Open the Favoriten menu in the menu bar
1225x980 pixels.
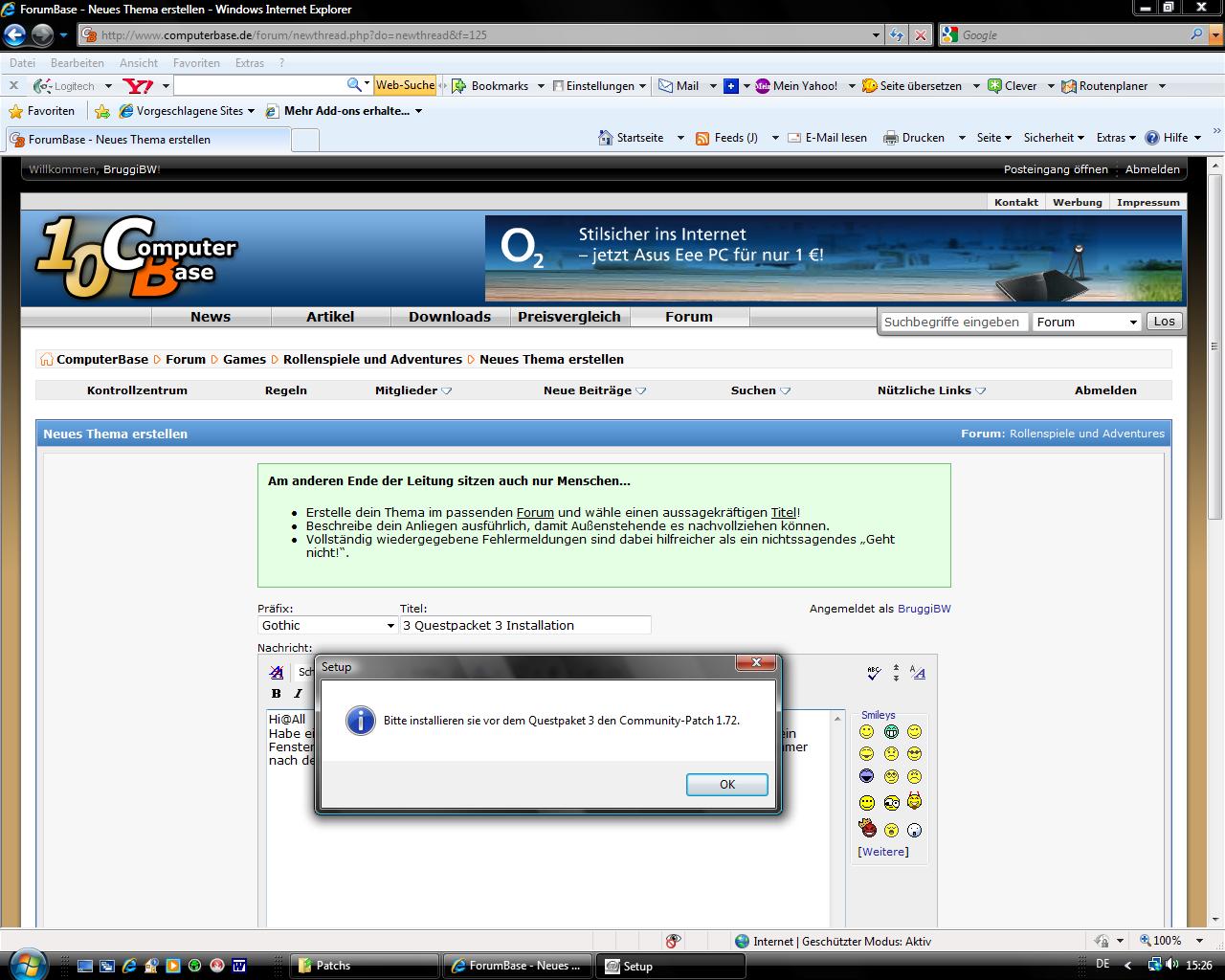(x=196, y=63)
